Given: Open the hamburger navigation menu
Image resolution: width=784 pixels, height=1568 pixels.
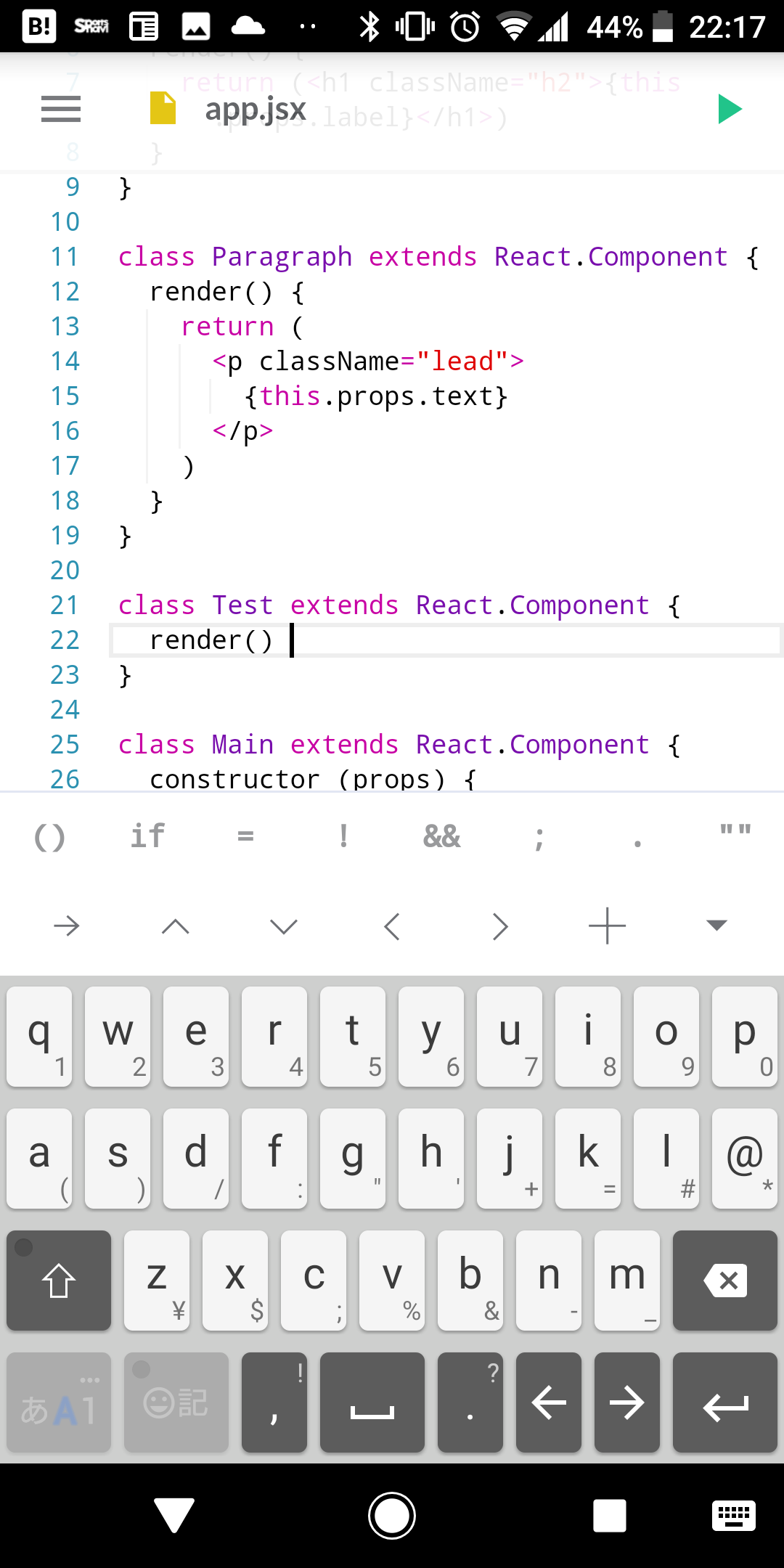Looking at the screenshot, I should pyautogui.click(x=61, y=109).
